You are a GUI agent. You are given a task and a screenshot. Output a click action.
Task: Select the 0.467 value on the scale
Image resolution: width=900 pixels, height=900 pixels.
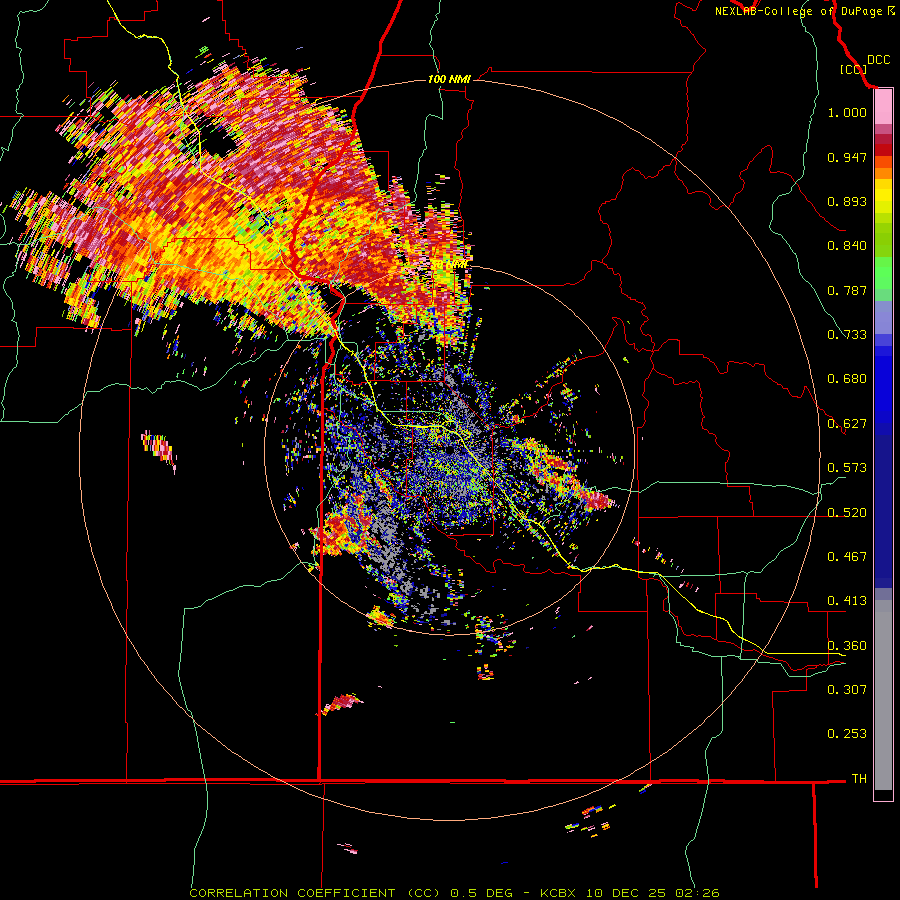coord(847,557)
